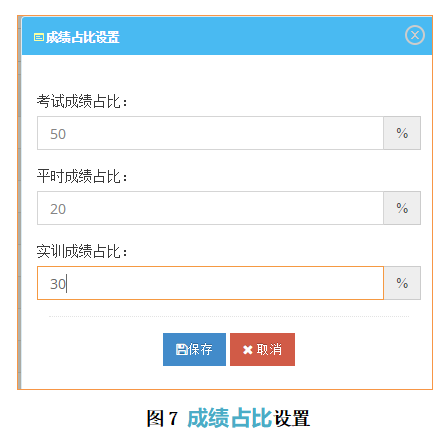Click the white X icon on 取消
Viewport: 448px width, 434px height.
(248, 350)
